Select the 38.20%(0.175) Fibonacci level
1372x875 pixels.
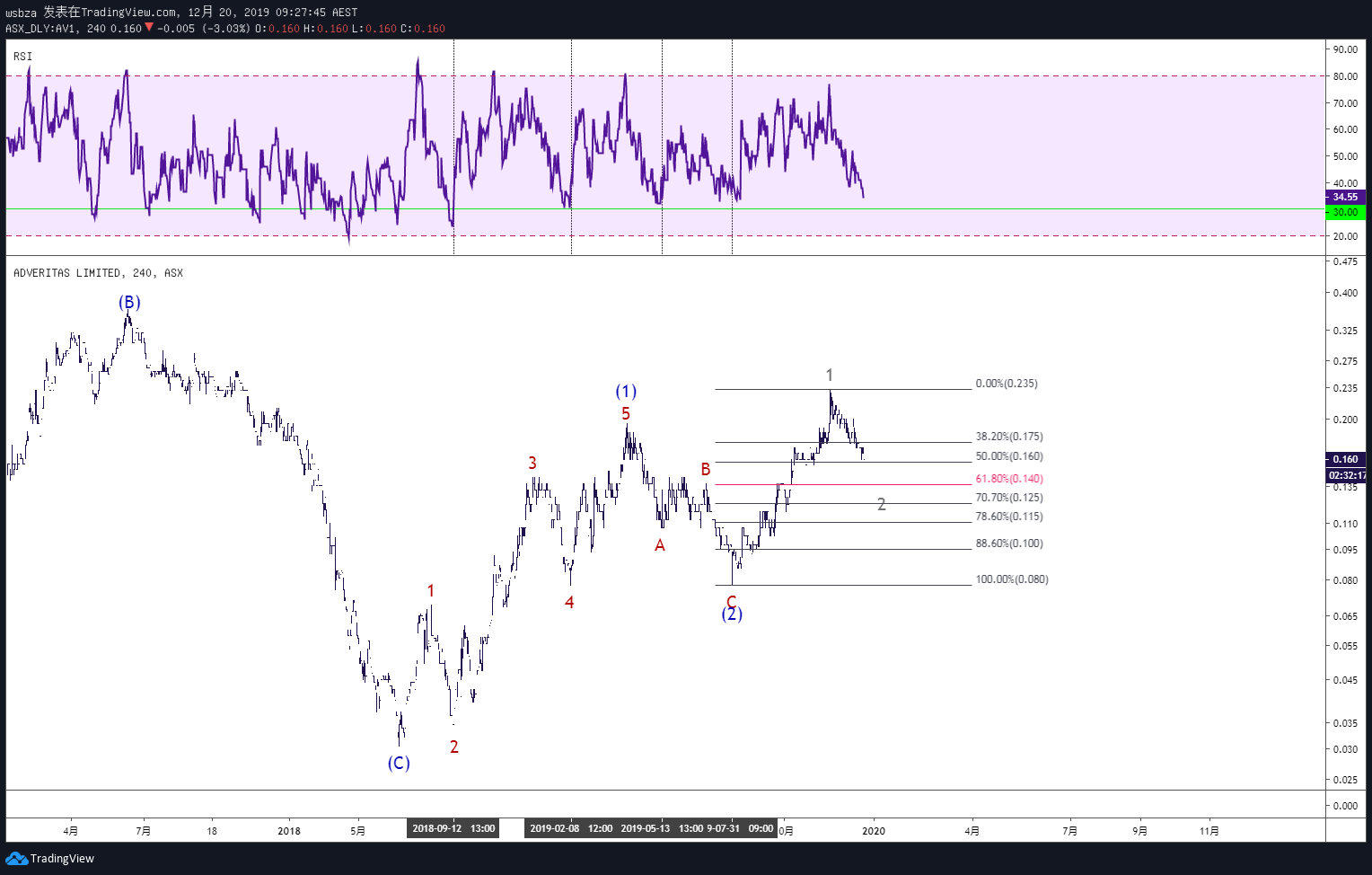(x=1009, y=437)
